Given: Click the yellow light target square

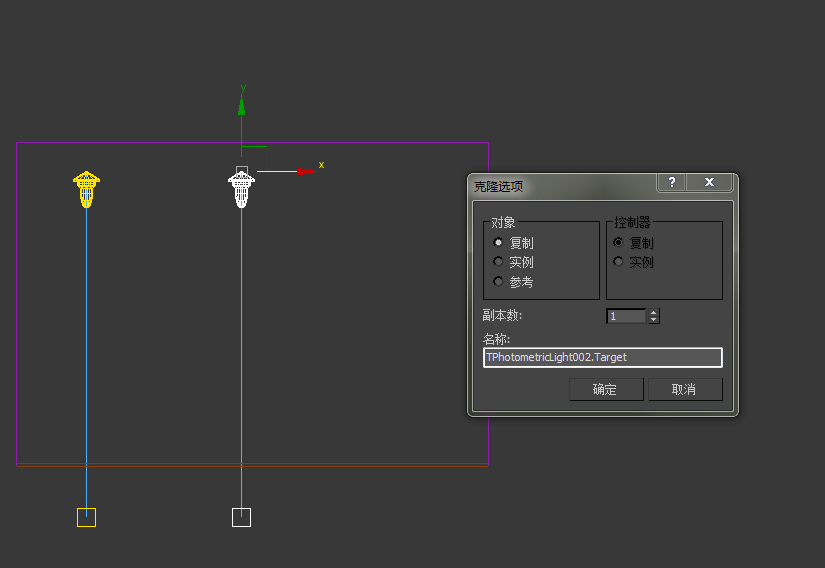Looking at the screenshot, I should [86, 517].
